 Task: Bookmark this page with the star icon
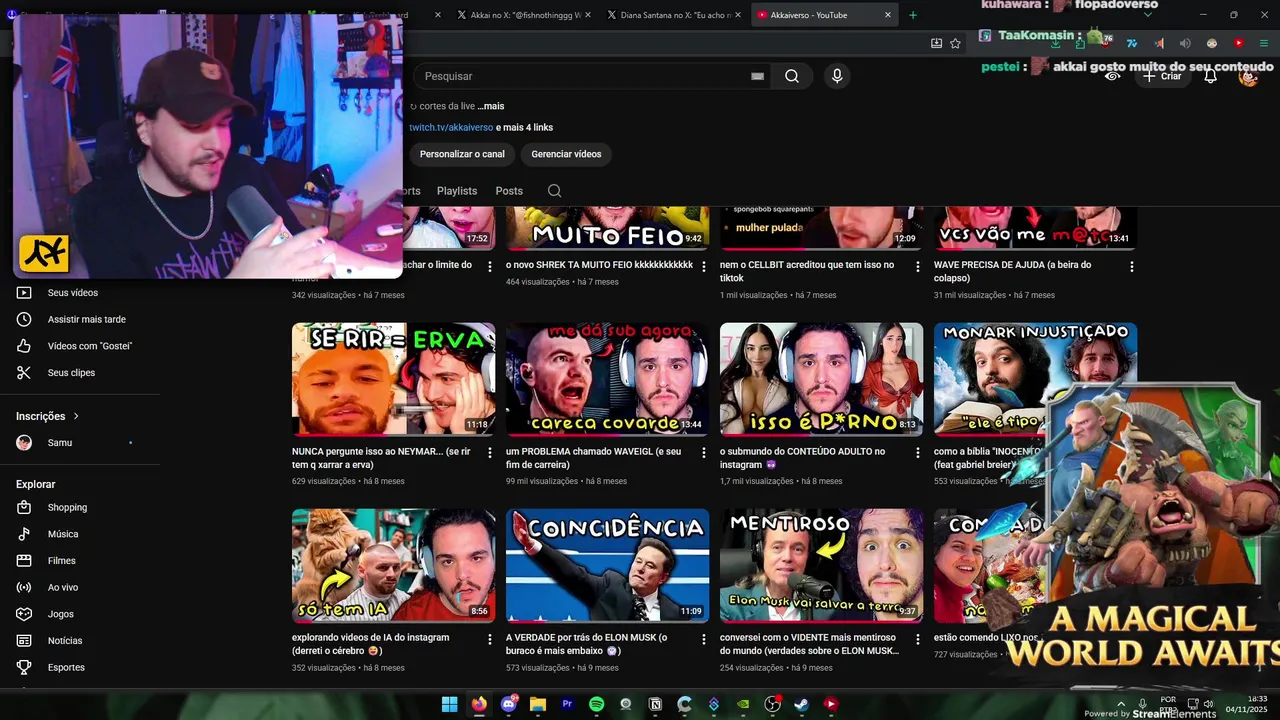[955, 43]
